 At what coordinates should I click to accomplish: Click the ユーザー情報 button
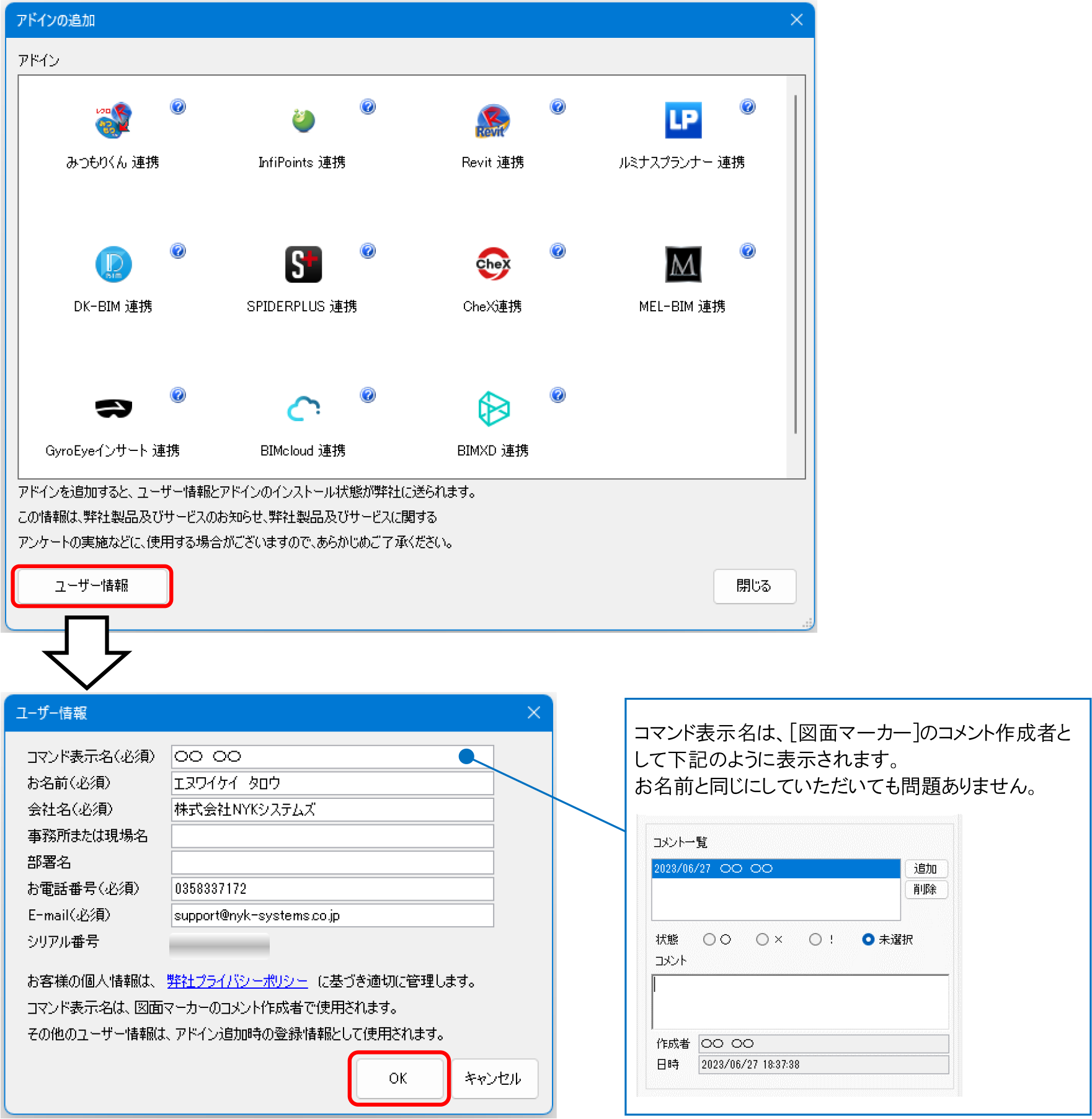[92, 586]
